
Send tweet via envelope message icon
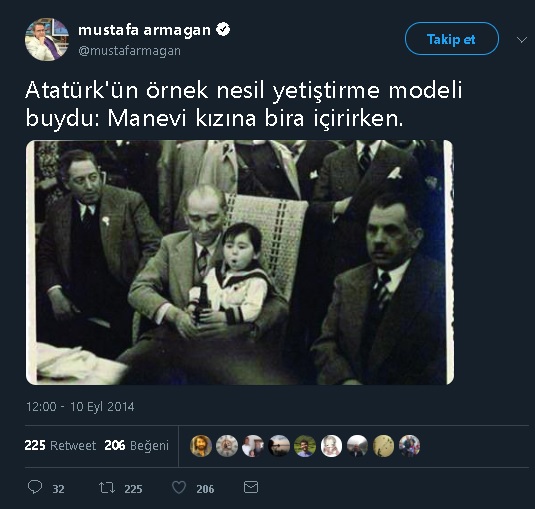pyautogui.click(x=251, y=487)
